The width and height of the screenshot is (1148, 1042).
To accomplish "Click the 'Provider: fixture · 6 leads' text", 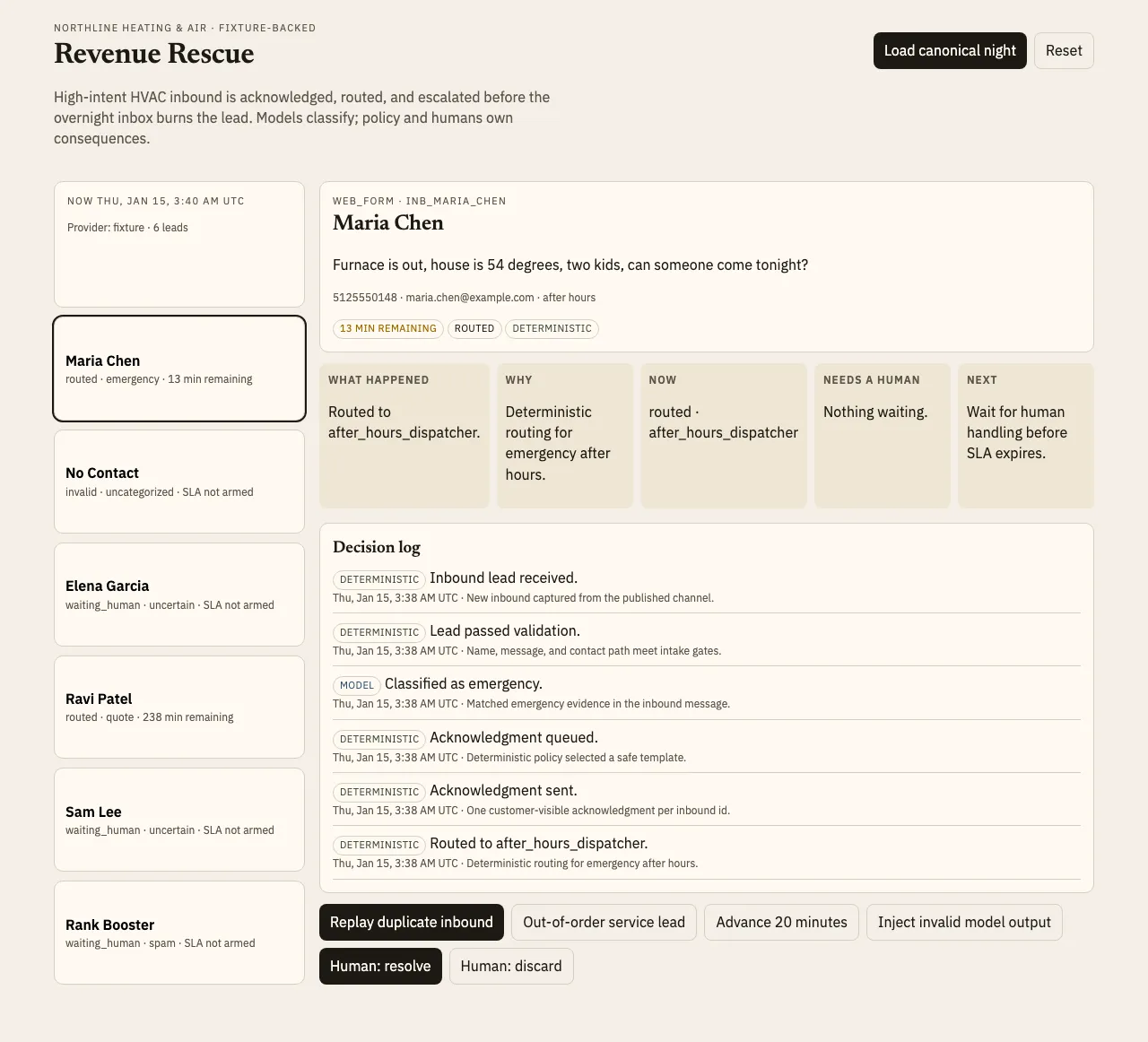I will point(127,228).
